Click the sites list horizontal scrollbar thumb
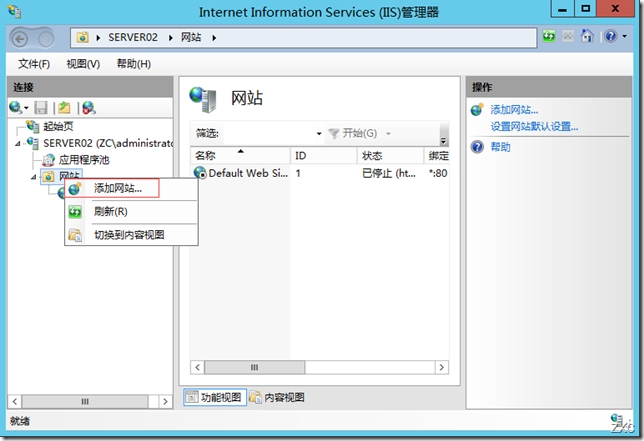The height and width of the screenshot is (441, 644). tap(255, 367)
